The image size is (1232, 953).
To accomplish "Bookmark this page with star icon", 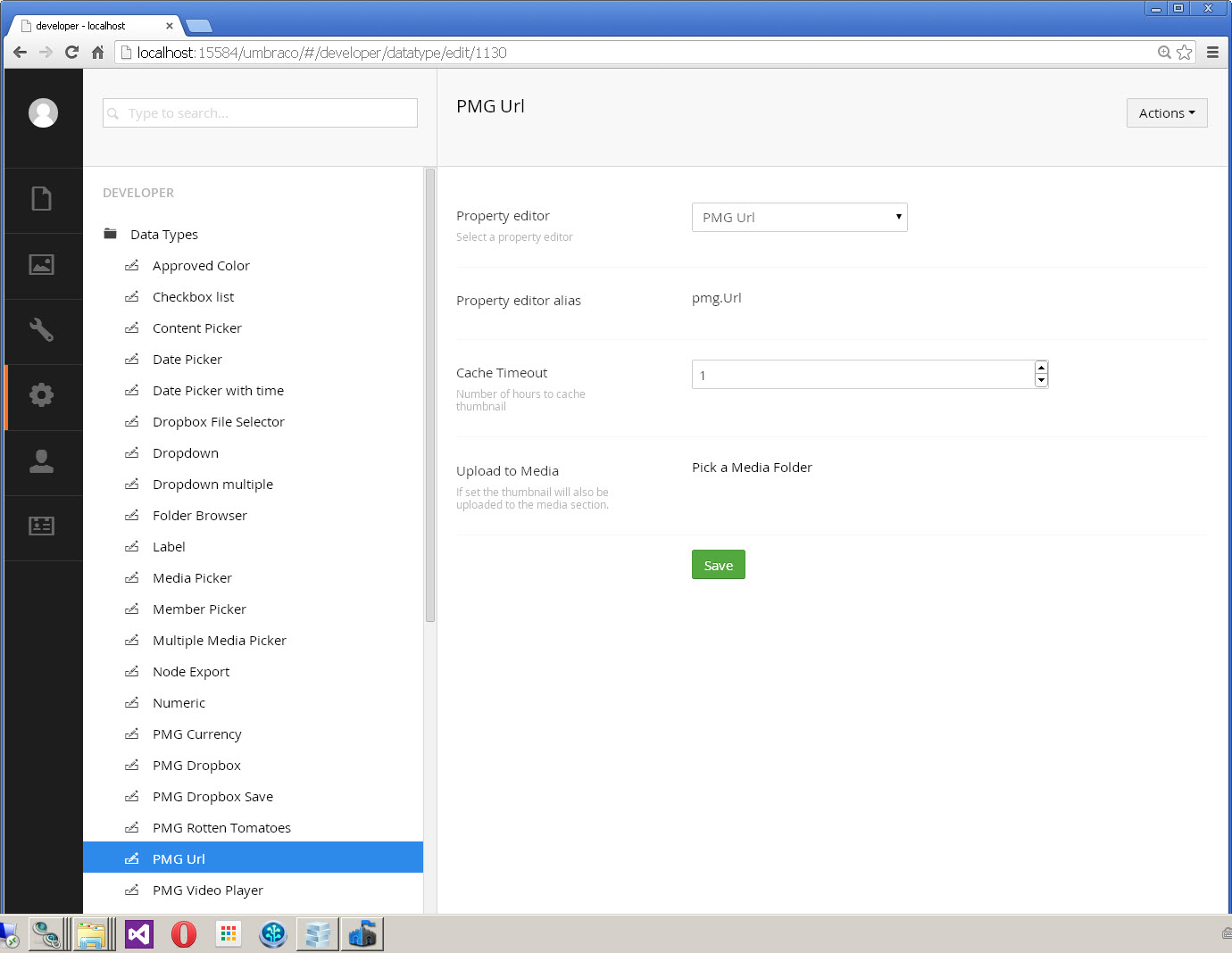I will tap(1185, 53).
